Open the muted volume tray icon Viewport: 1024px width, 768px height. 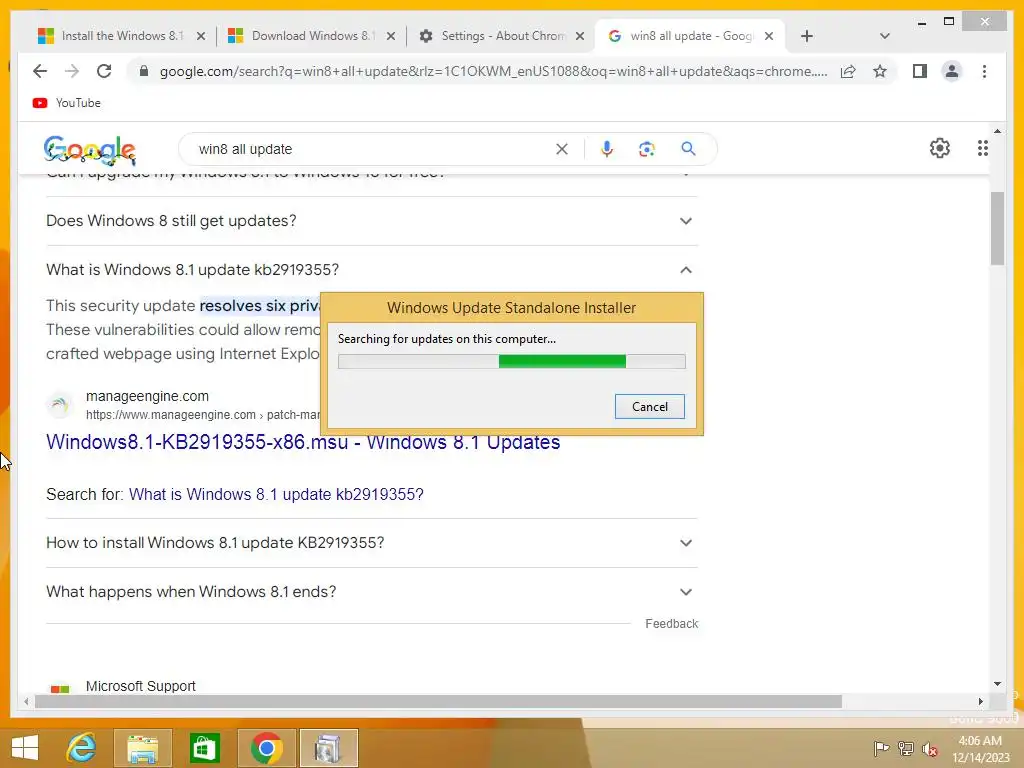coord(930,748)
